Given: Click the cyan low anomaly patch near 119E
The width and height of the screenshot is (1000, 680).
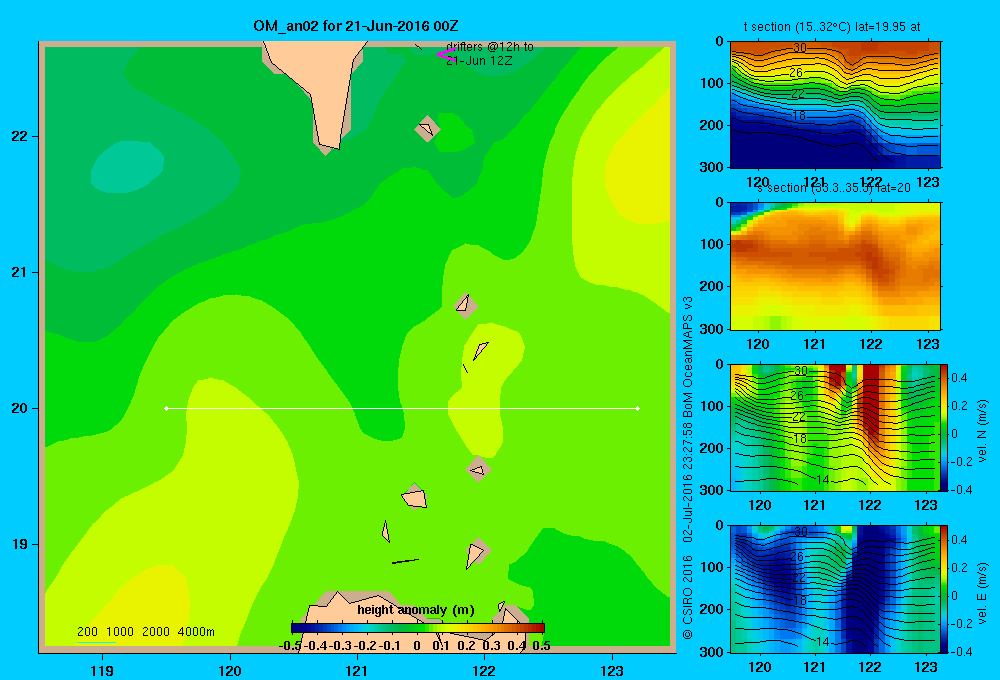Looking at the screenshot, I should [x=126, y=167].
